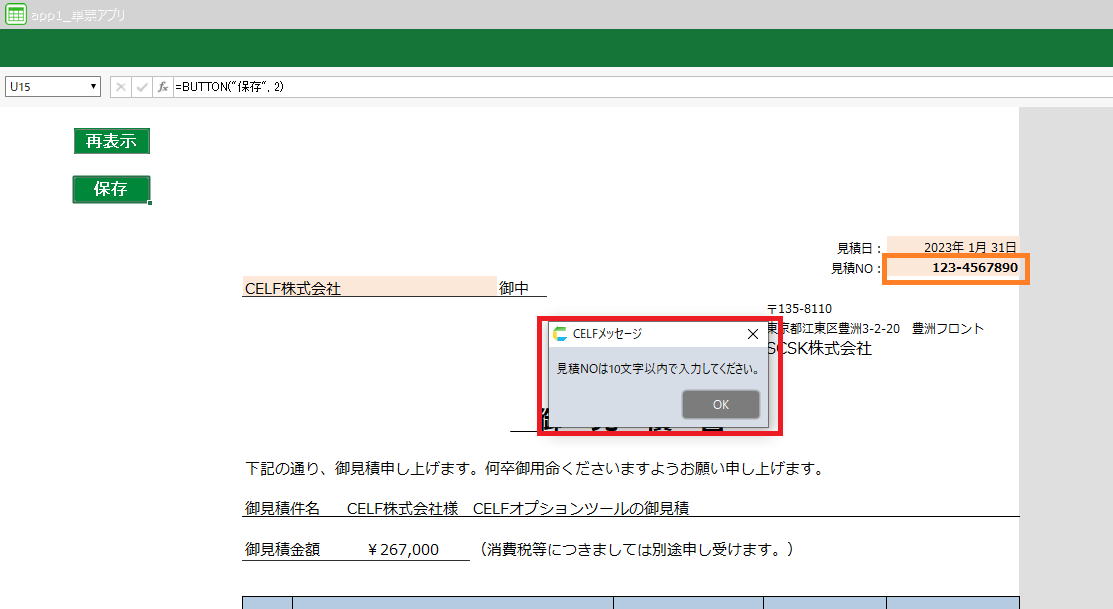This screenshot has width=1113, height=609.
Task: Confirm the message by clicking OK
Action: coord(720,404)
